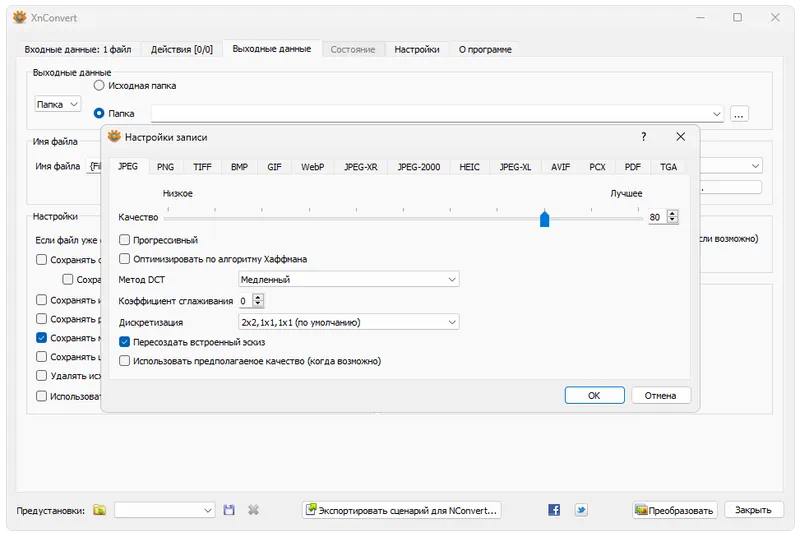Go to Входные данные tab
Screen dimensions: 800x537
click(x=78, y=49)
